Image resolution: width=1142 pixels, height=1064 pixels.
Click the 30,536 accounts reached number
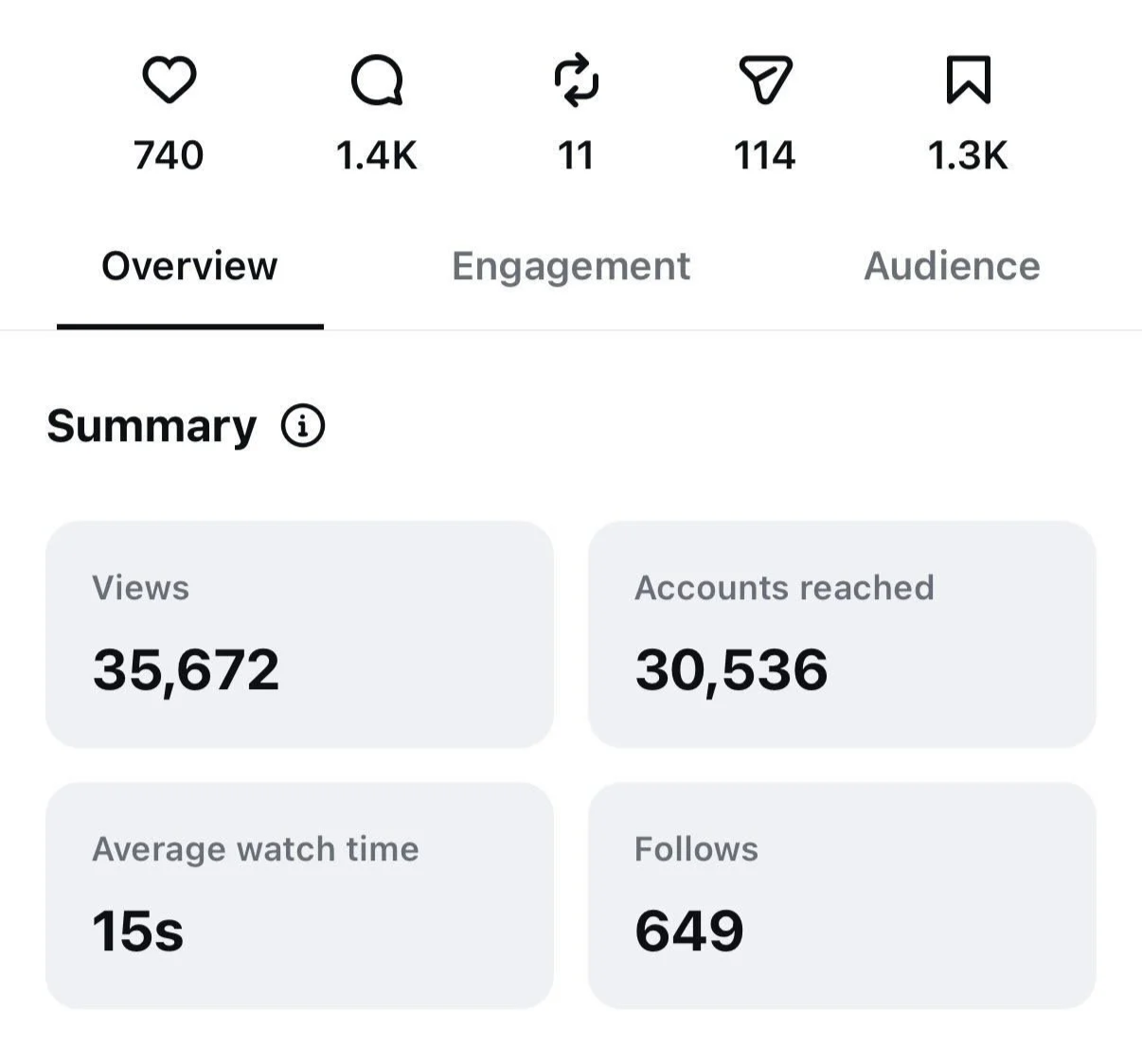pos(731,670)
